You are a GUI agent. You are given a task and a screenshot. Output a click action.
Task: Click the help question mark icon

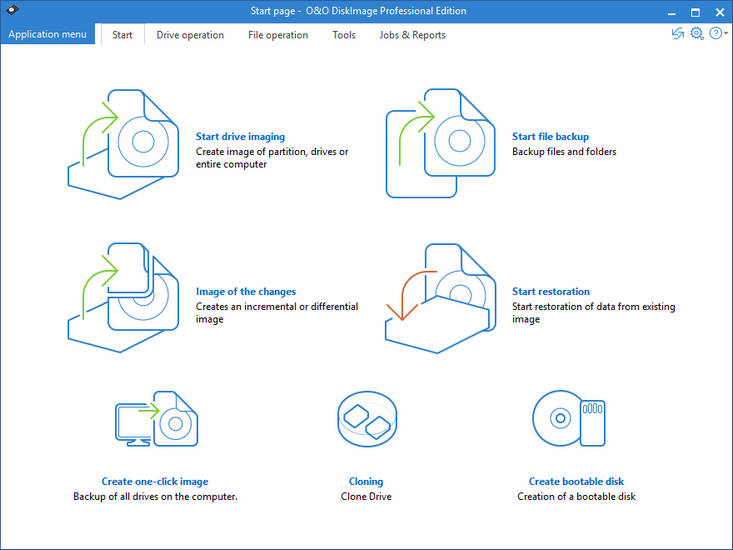coord(715,34)
